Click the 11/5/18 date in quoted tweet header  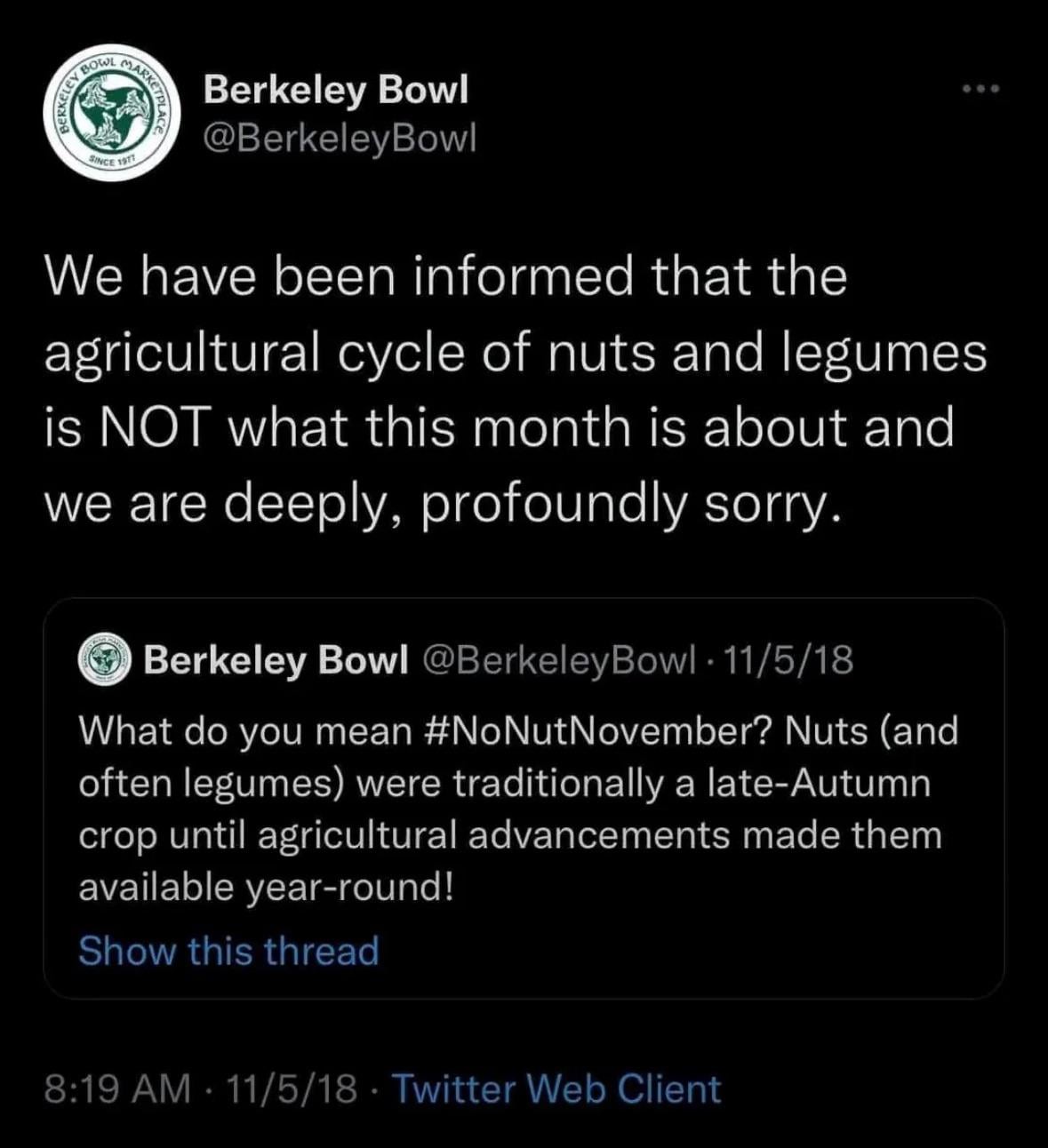(x=788, y=660)
